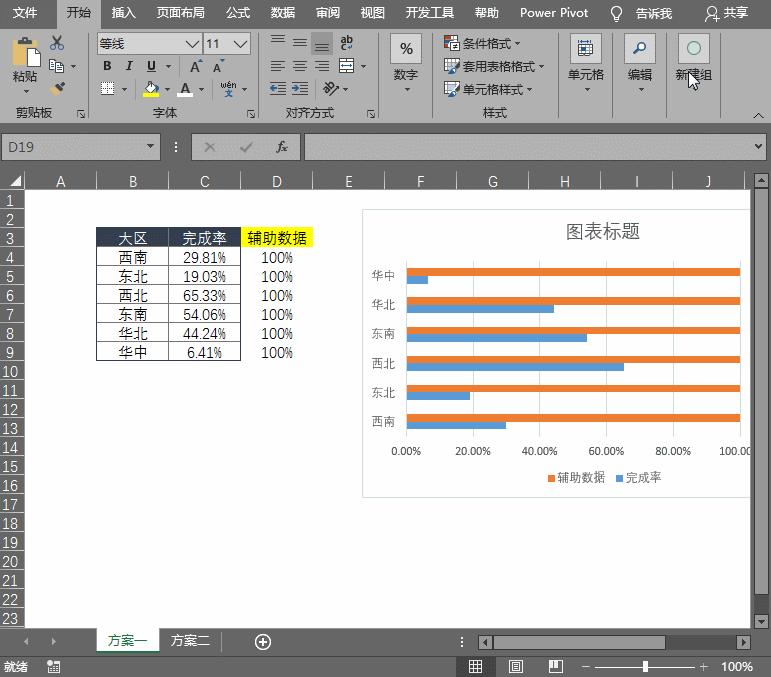Apply font color with A icon
This screenshot has height=677, width=771.
click(x=185, y=89)
